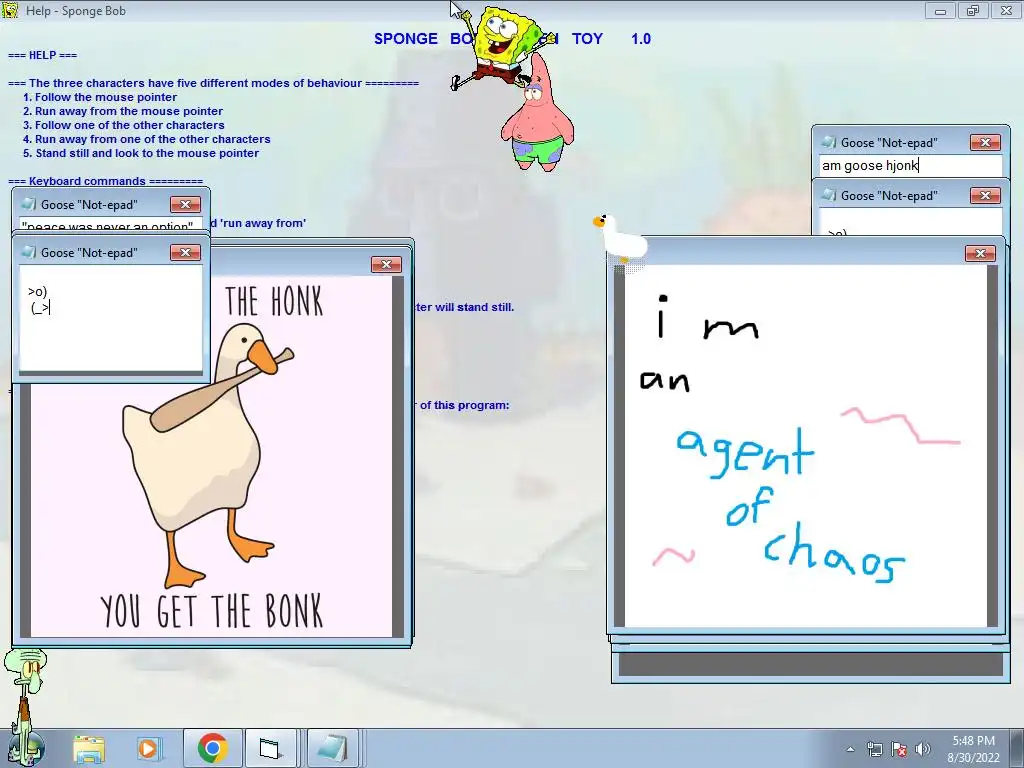This screenshot has width=1024, height=768.
Task: Click the title bar icon of the right lower Not-epad
Action: [829, 195]
